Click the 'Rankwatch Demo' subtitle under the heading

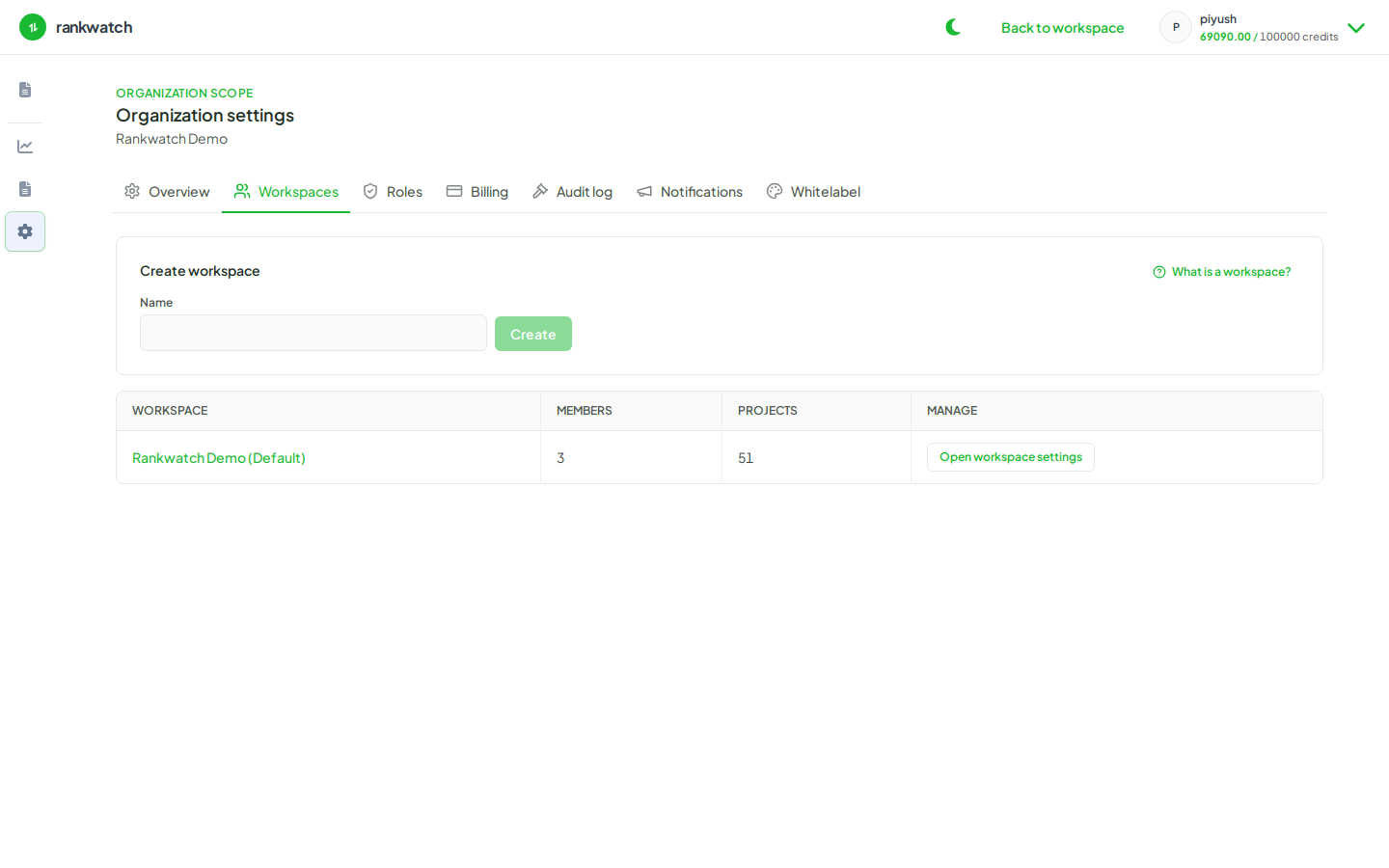172,139
